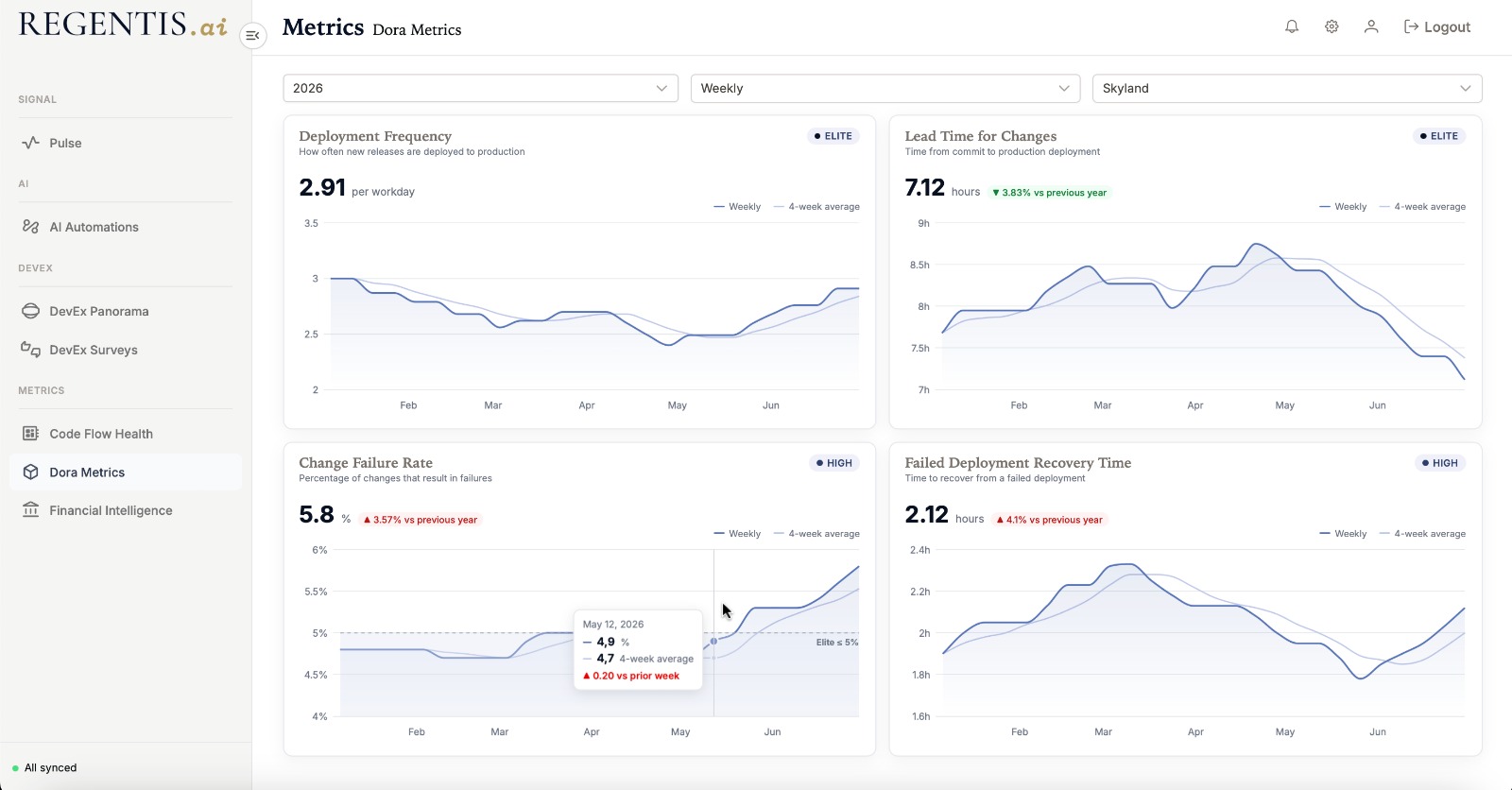Toggle Weekly legend in Lead Time chart
The width and height of the screenshot is (1512, 790).
(1343, 207)
